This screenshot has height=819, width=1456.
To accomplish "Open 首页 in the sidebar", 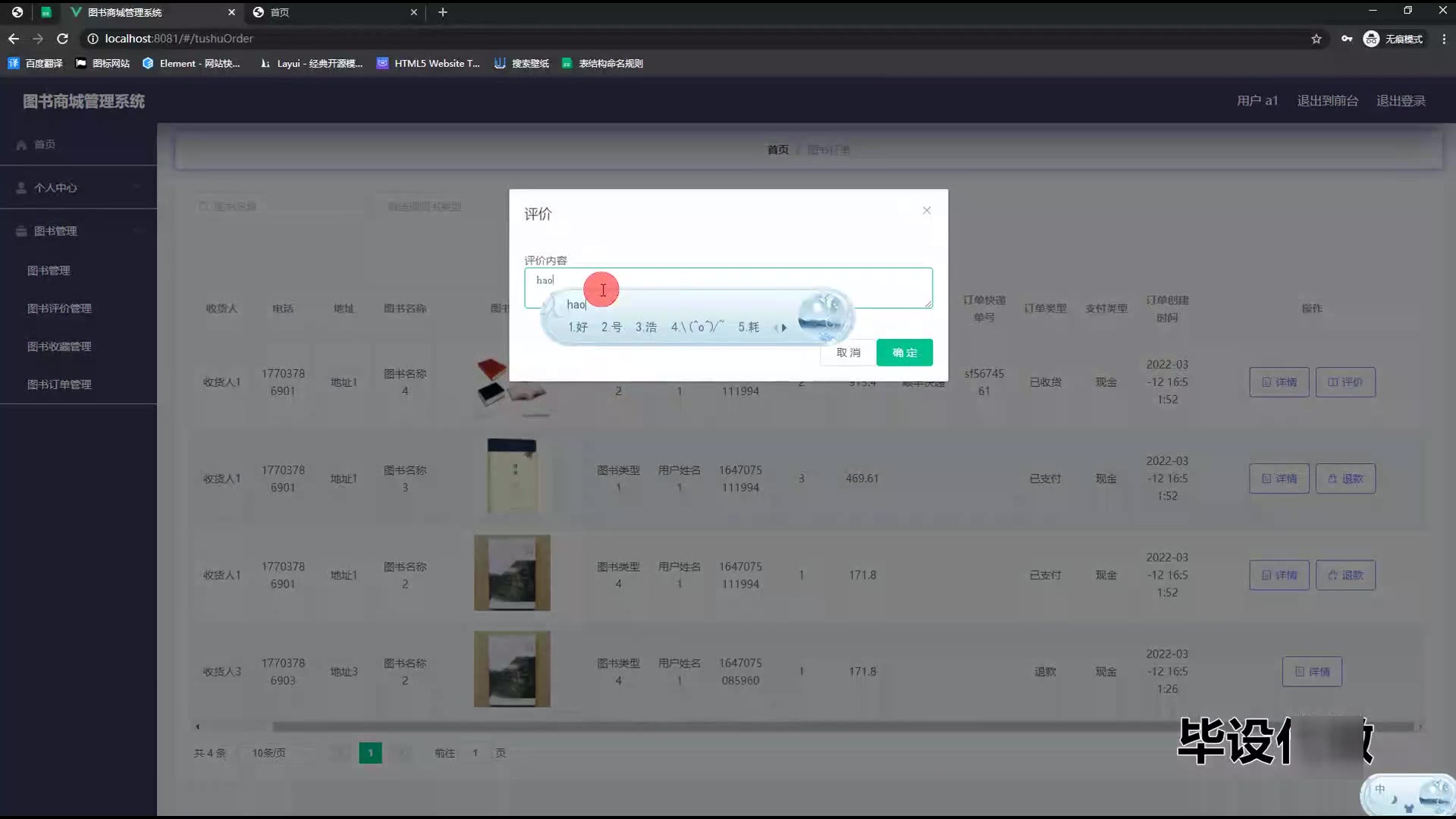I will (78, 144).
